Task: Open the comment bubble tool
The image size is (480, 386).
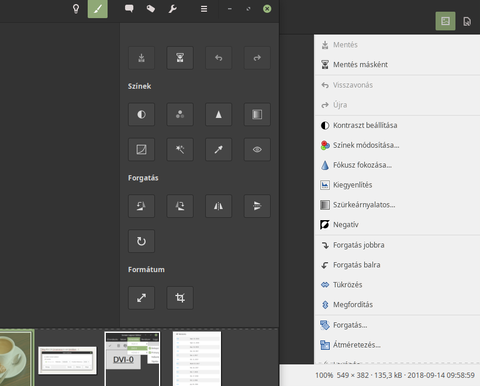Action: pyautogui.click(x=129, y=9)
